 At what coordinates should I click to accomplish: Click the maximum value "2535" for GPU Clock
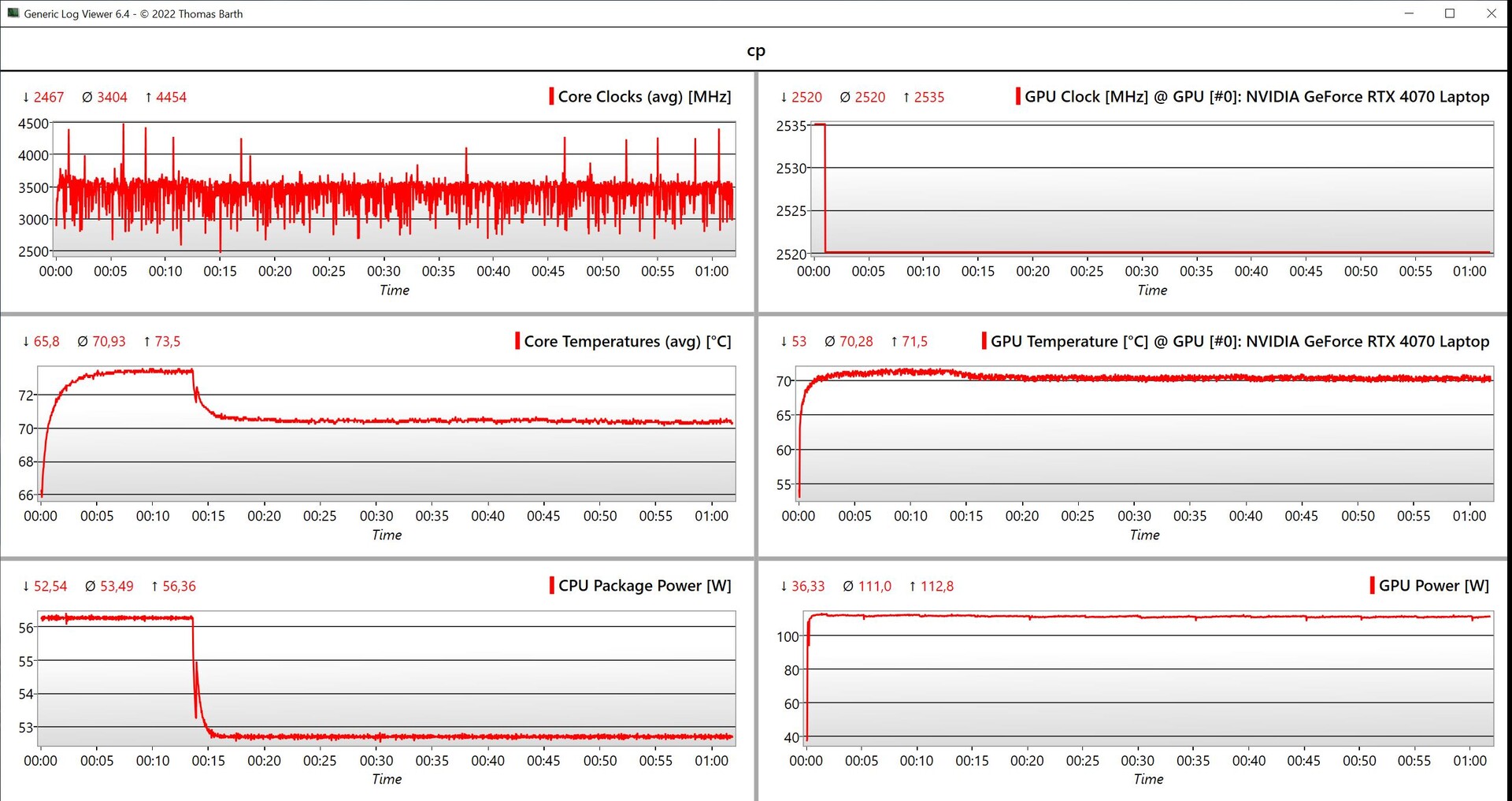coord(929,98)
